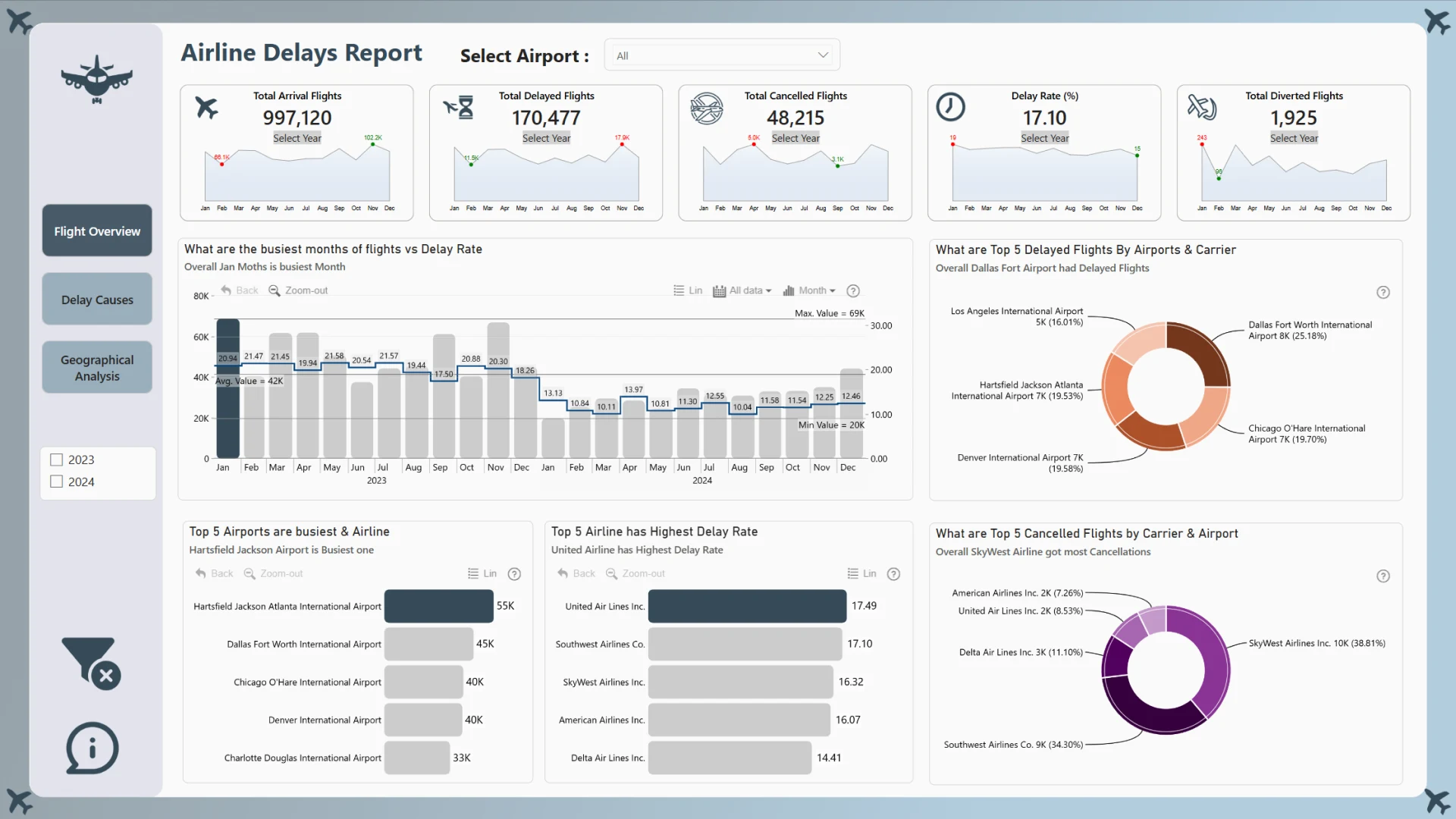
Task: Click Zoom-out in Highest Delay Rate chart
Action: coord(635,574)
